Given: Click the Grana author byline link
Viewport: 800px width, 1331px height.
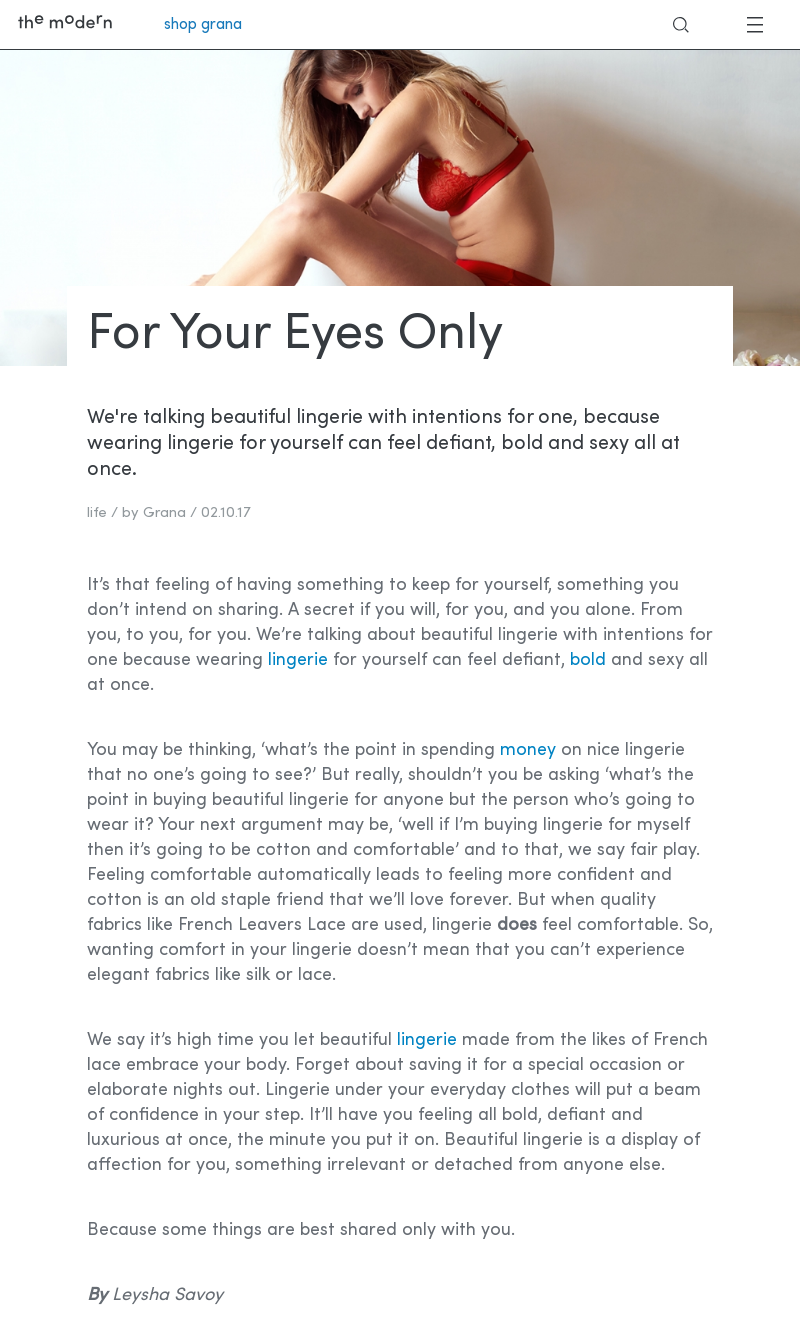Looking at the screenshot, I should [164, 513].
